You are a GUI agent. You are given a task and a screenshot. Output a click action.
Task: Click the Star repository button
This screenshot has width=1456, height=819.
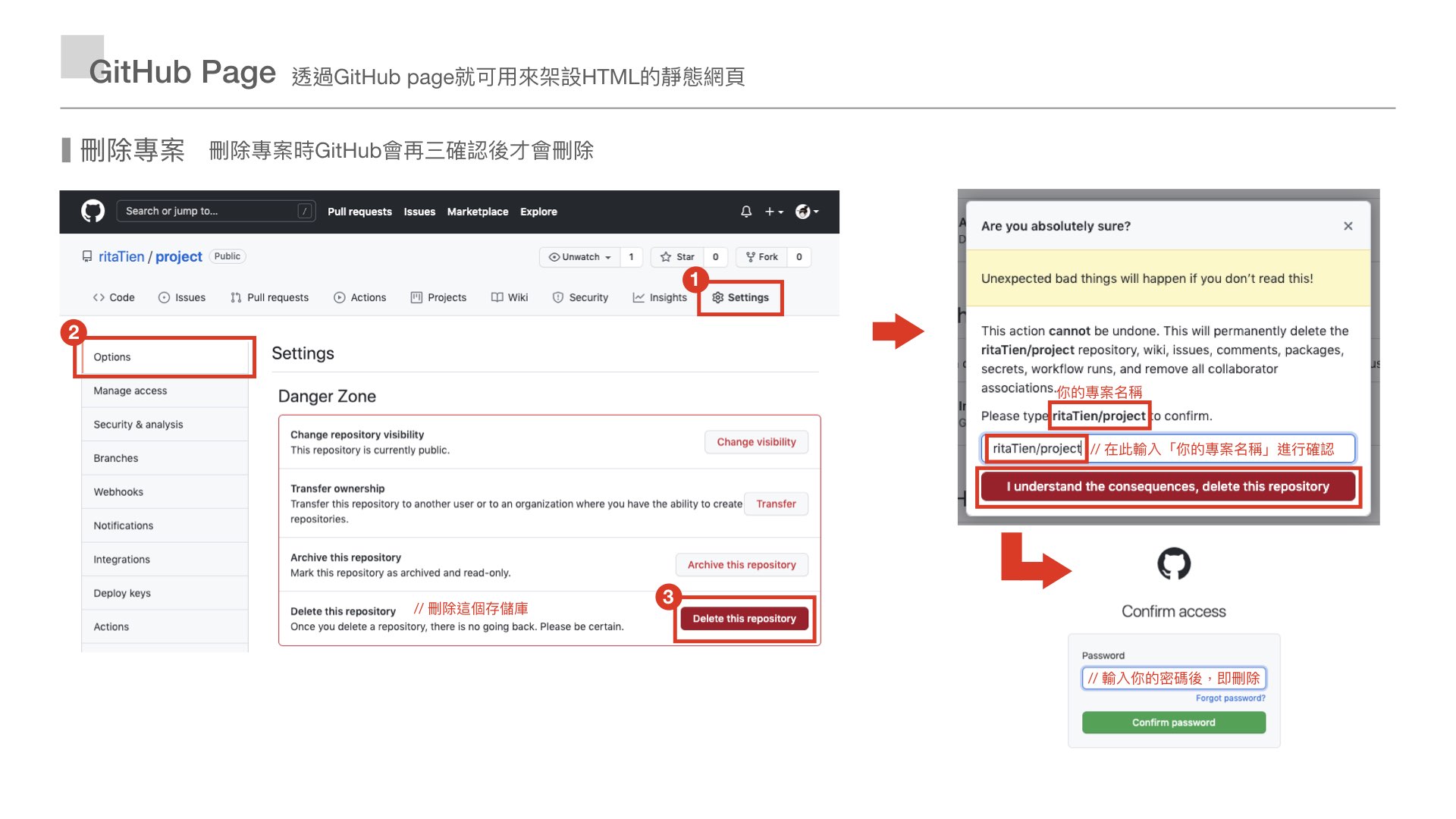point(677,257)
